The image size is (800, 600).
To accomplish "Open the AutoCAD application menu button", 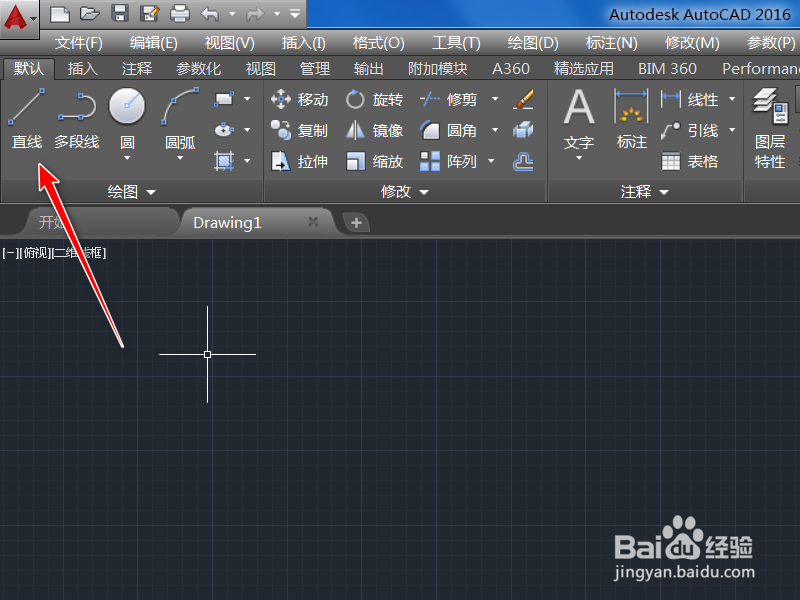I will 19,18.
